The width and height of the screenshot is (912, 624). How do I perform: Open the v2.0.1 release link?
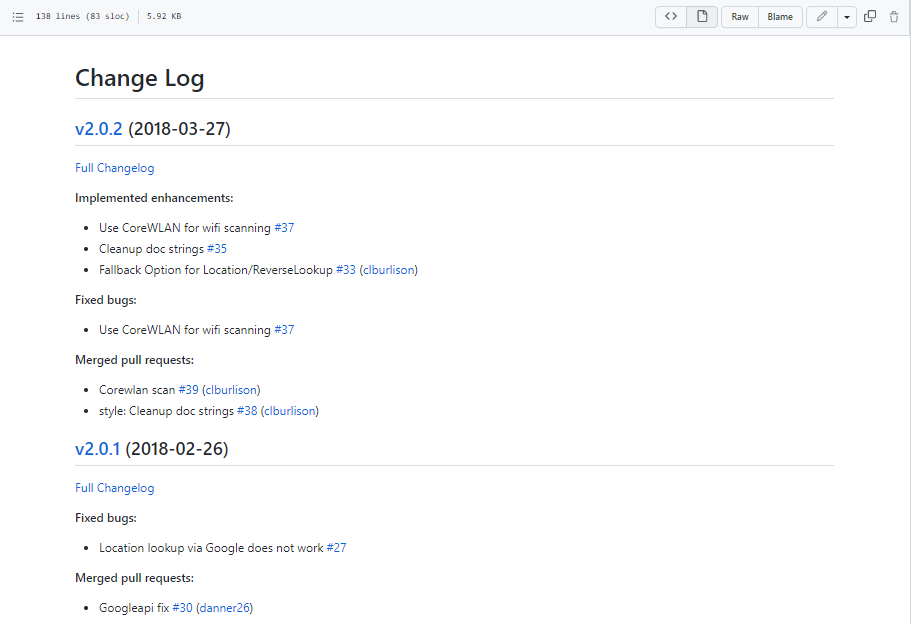98,448
